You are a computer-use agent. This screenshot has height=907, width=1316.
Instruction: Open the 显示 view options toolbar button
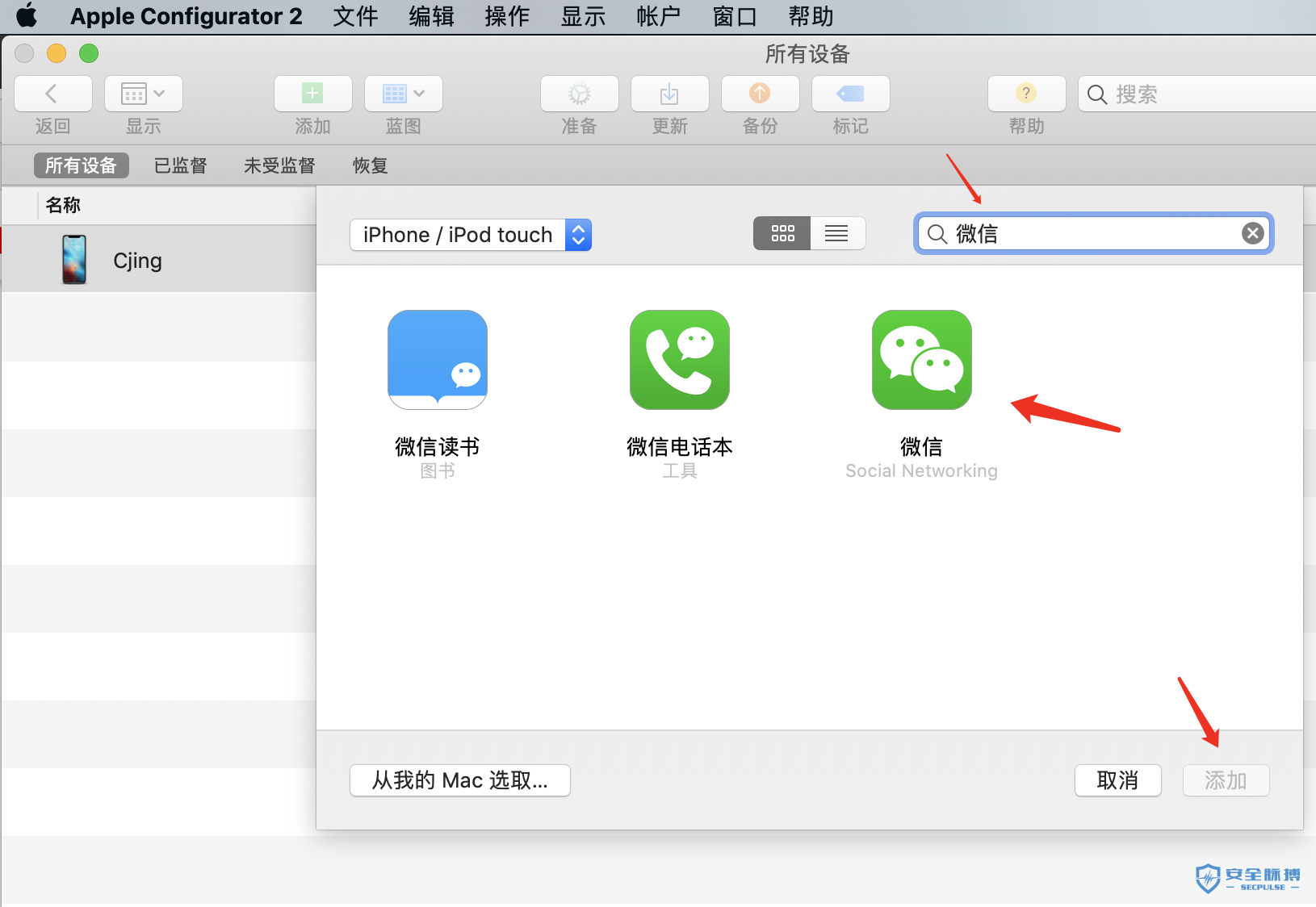pos(143,94)
